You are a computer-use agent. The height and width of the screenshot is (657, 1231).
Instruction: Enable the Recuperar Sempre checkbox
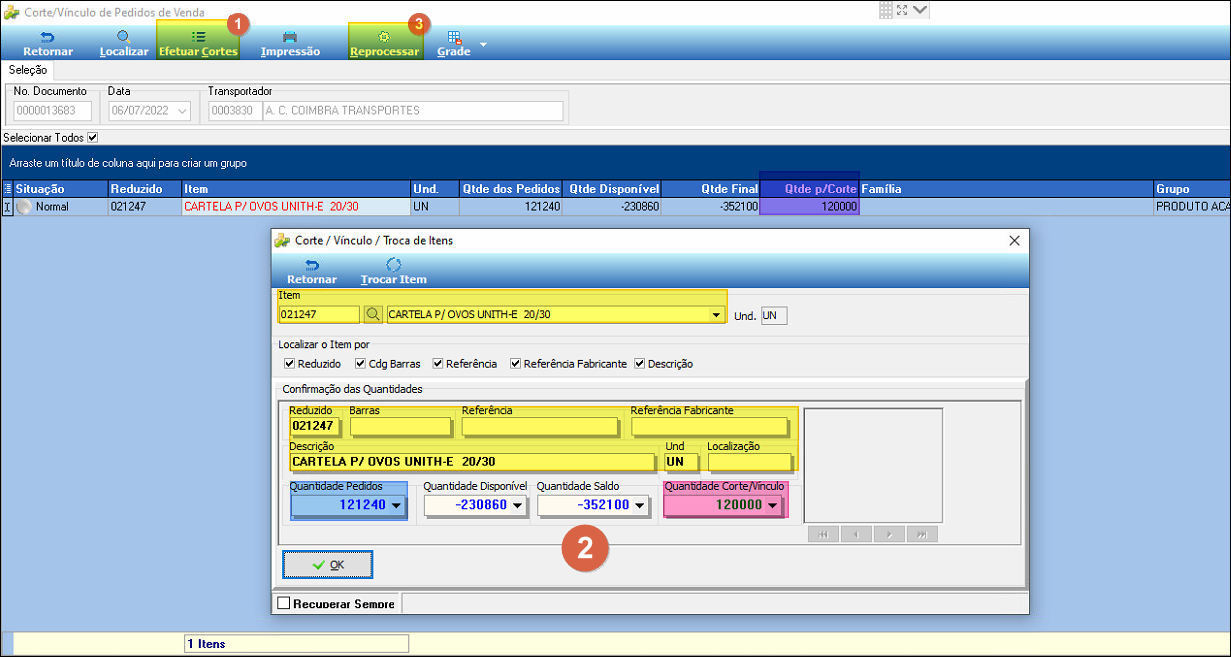[x=284, y=604]
